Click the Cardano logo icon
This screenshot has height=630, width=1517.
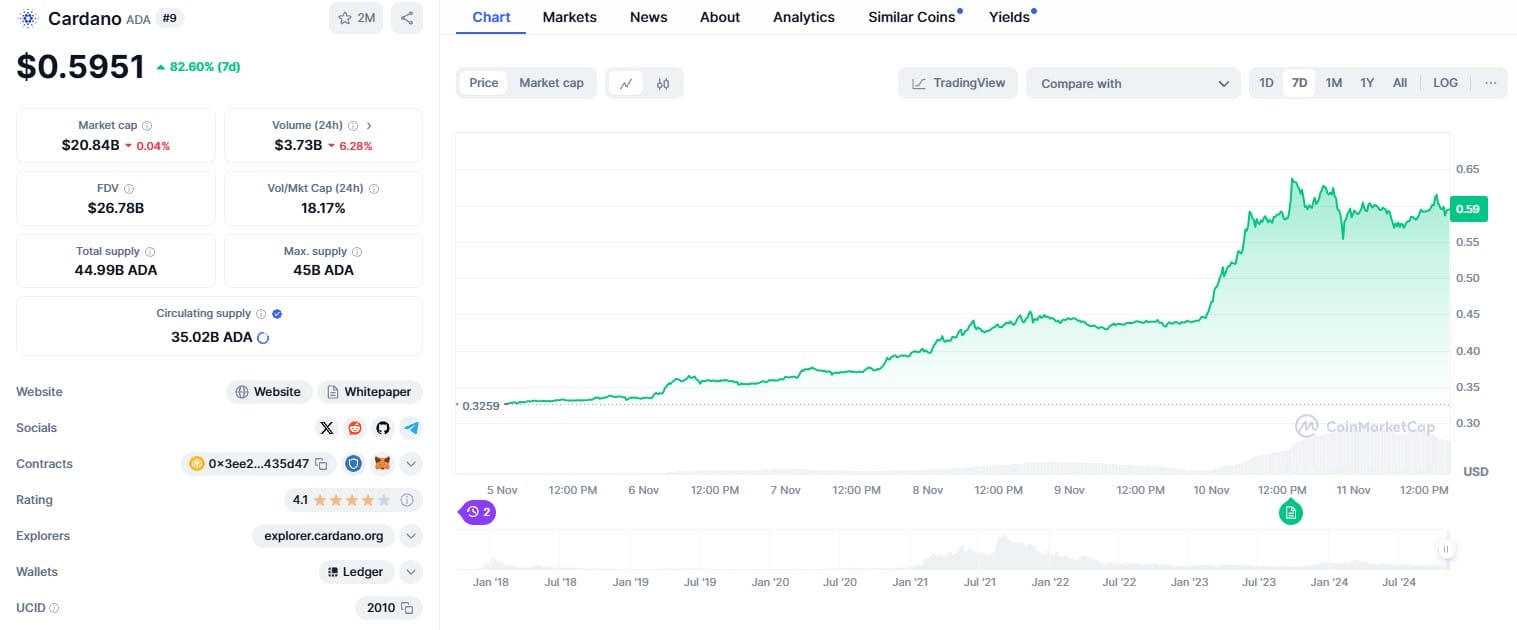27,18
